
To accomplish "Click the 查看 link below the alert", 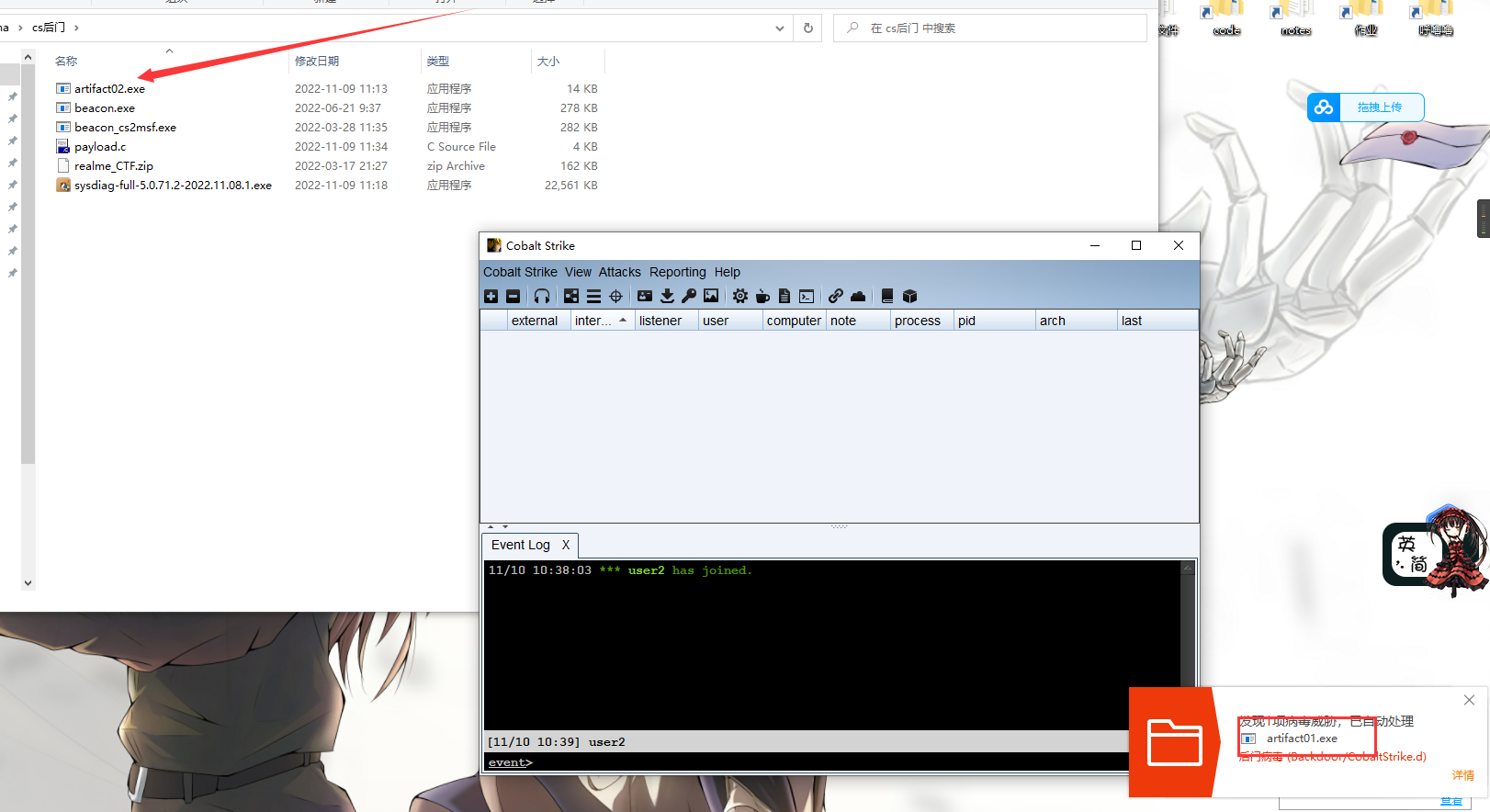I will [x=1451, y=802].
